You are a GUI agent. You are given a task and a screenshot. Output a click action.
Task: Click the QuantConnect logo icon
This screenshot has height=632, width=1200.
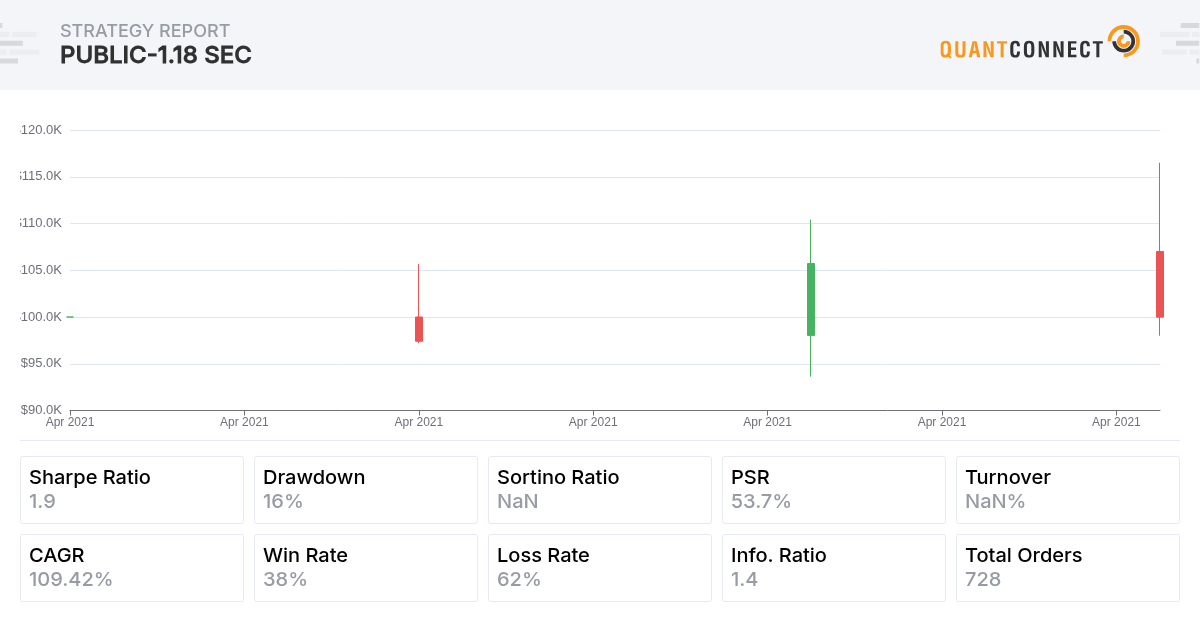coord(1124,41)
